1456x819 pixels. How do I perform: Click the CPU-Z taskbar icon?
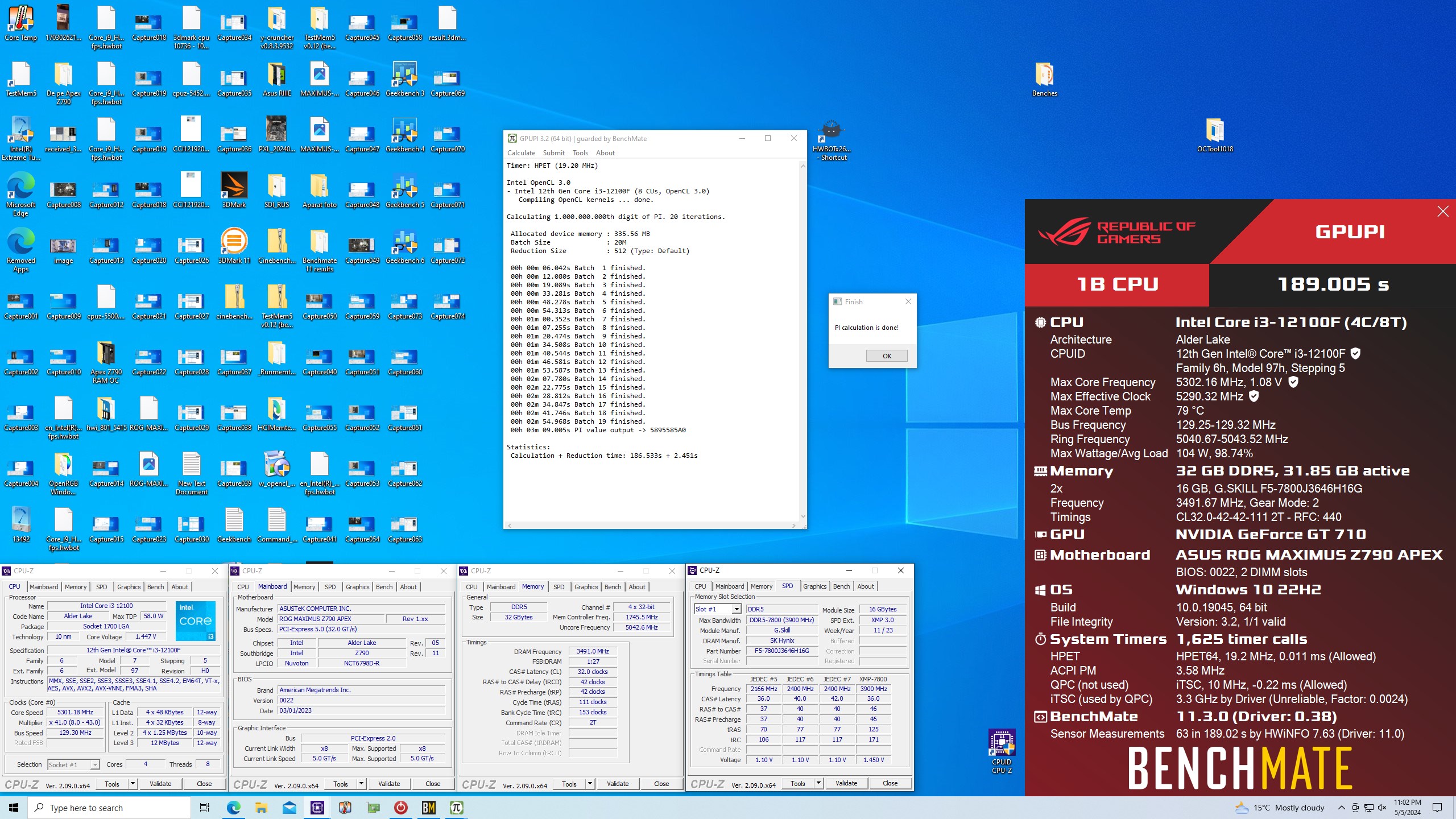[x=317, y=807]
